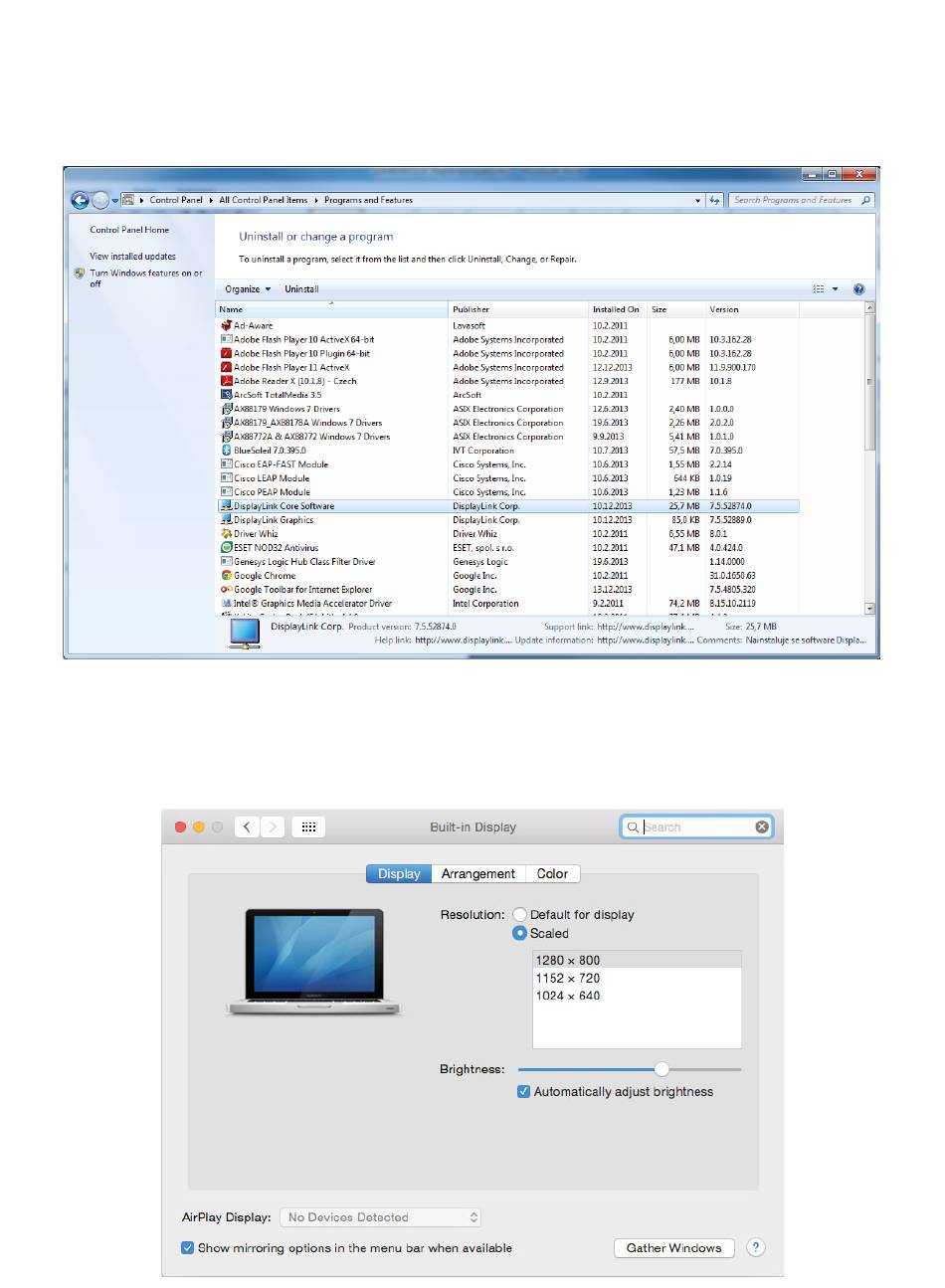This screenshot has width=945, height=1288.
Task: Clear the Search field with the X icon
Action: 762,828
